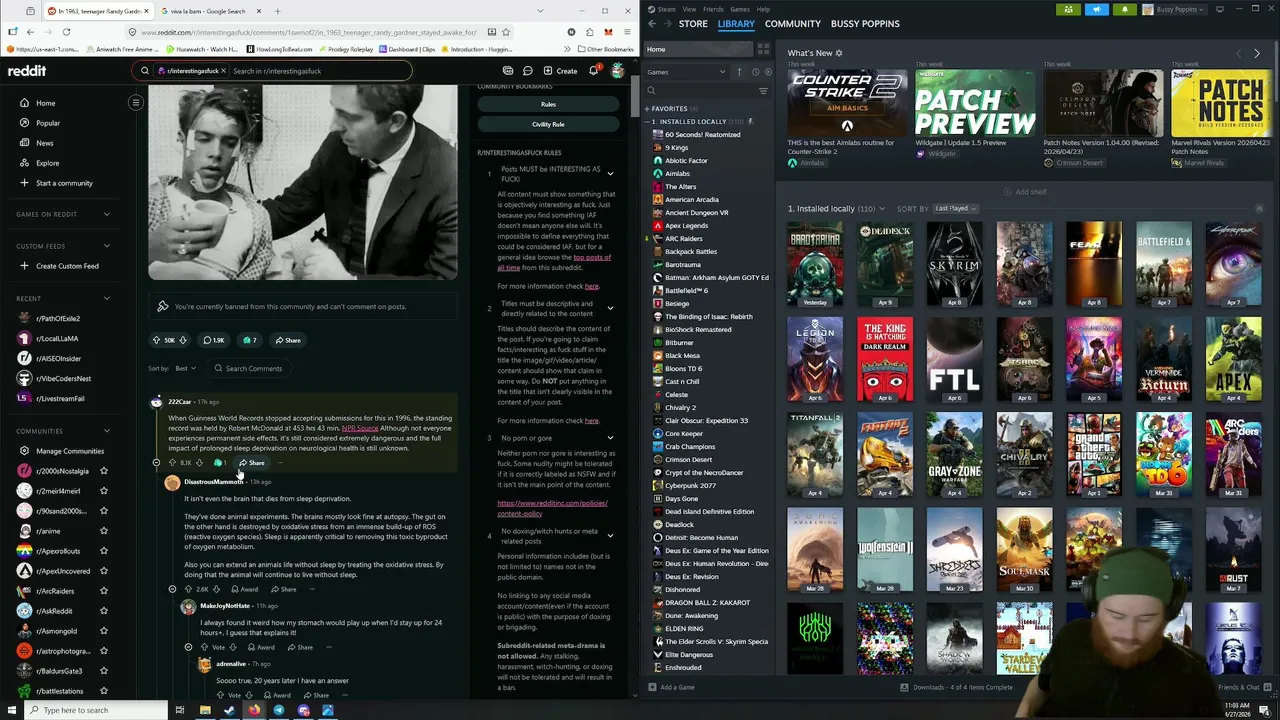Viewport: 1280px width, 720px height.
Task: Open the SORT BY Last Played dropdown
Action: pos(955,208)
